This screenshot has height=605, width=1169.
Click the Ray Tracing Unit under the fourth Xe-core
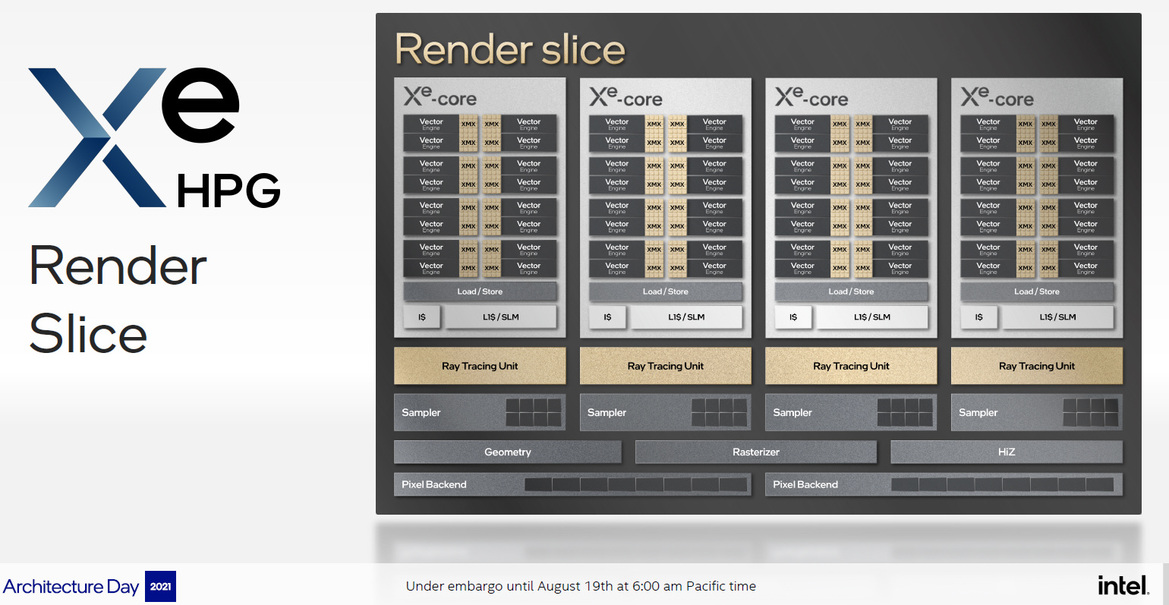click(x=1037, y=366)
